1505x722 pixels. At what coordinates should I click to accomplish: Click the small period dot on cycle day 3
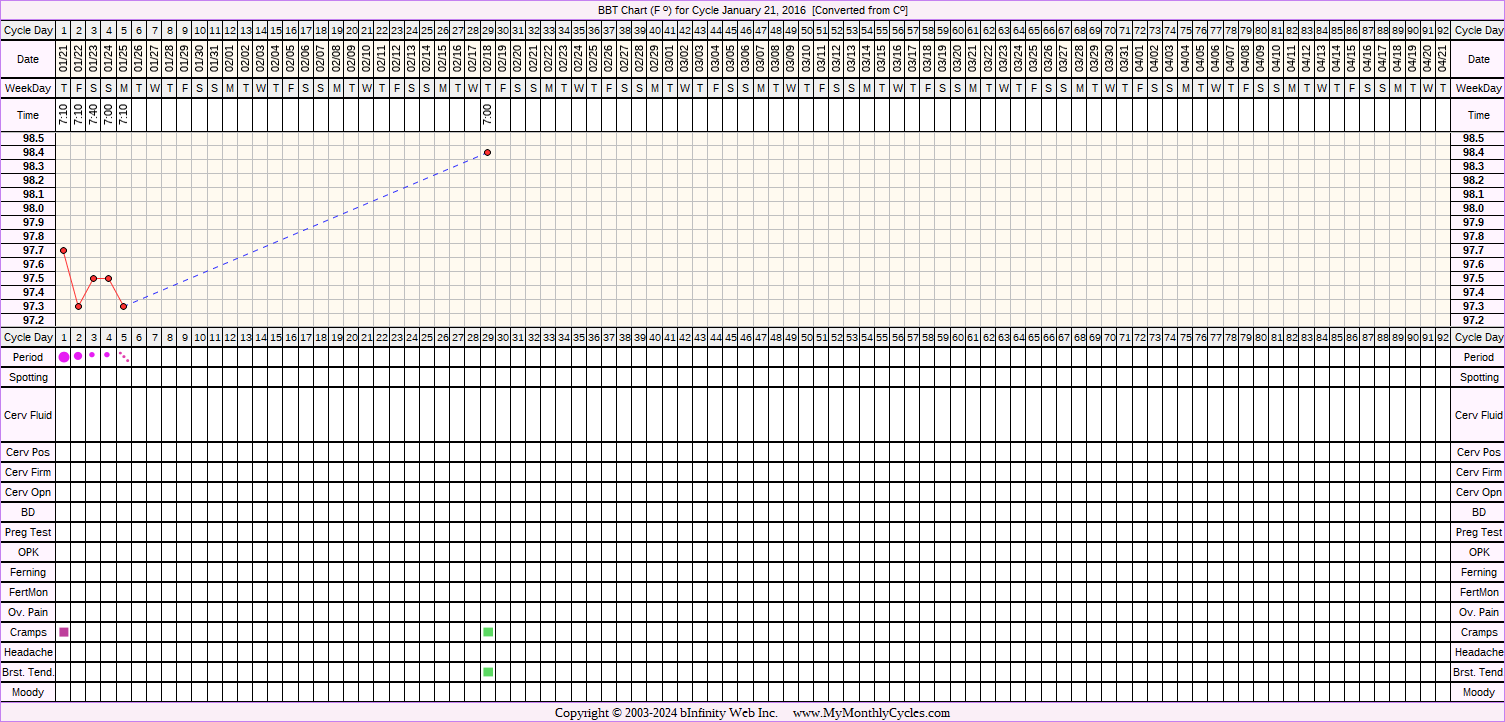pos(92,355)
